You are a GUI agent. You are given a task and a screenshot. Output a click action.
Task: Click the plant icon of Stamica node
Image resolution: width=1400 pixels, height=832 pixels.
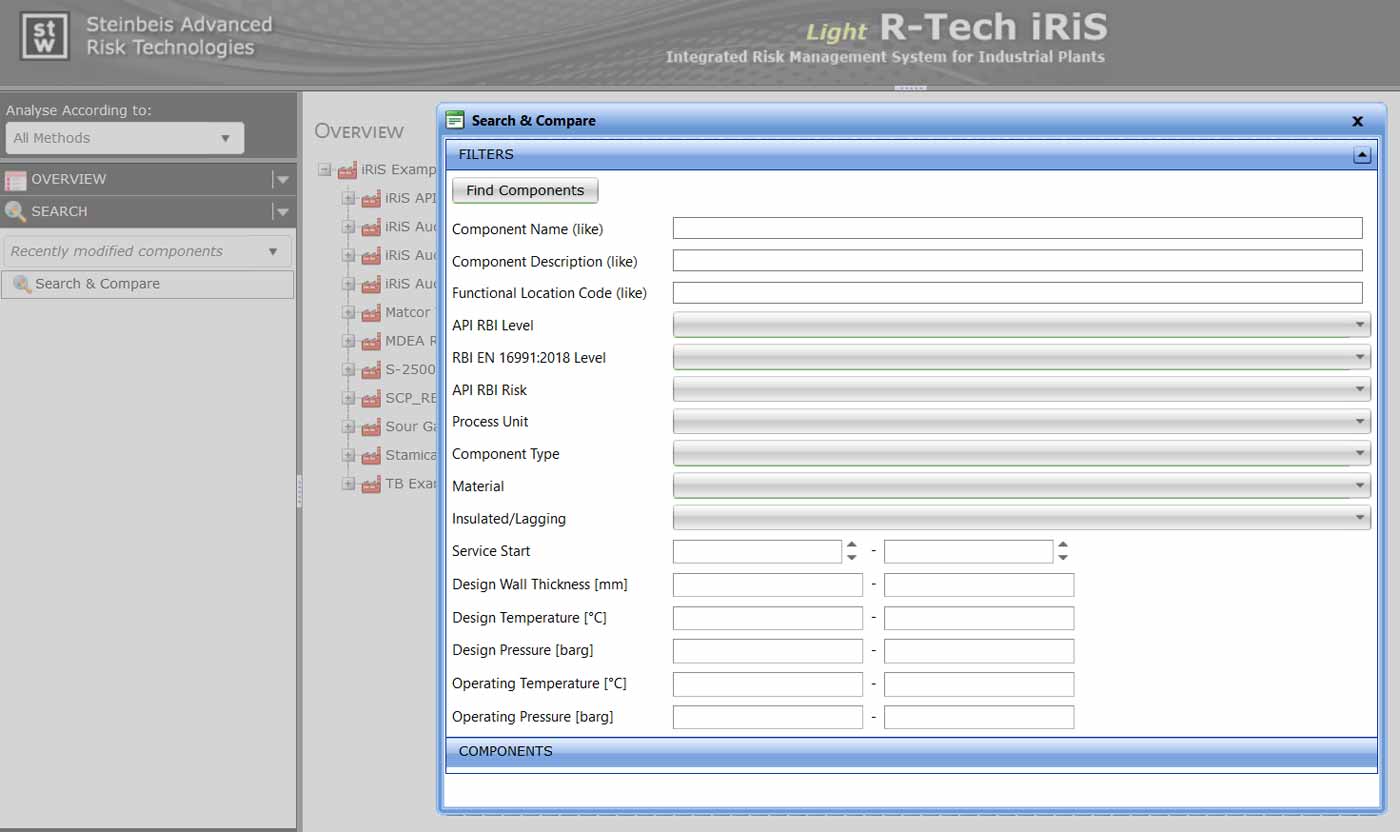tap(371, 455)
